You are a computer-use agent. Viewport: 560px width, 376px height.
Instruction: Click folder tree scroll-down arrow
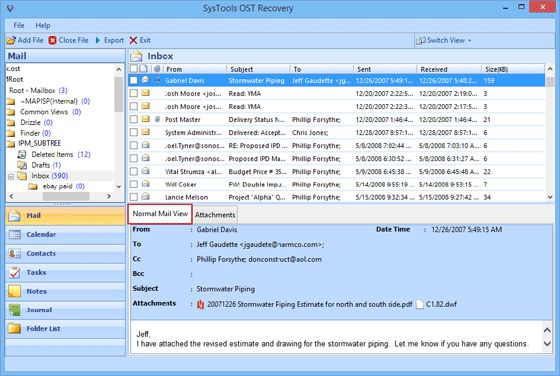pyautogui.click(x=119, y=186)
